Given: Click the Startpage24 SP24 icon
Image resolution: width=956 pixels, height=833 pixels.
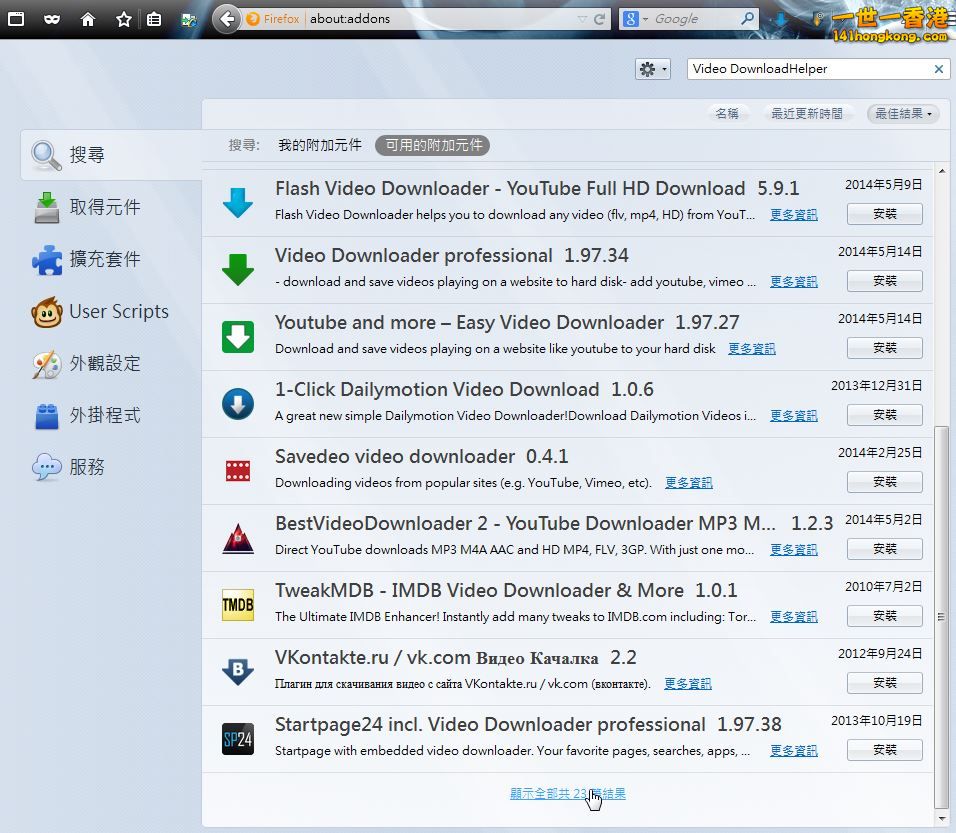Looking at the screenshot, I should point(238,739).
